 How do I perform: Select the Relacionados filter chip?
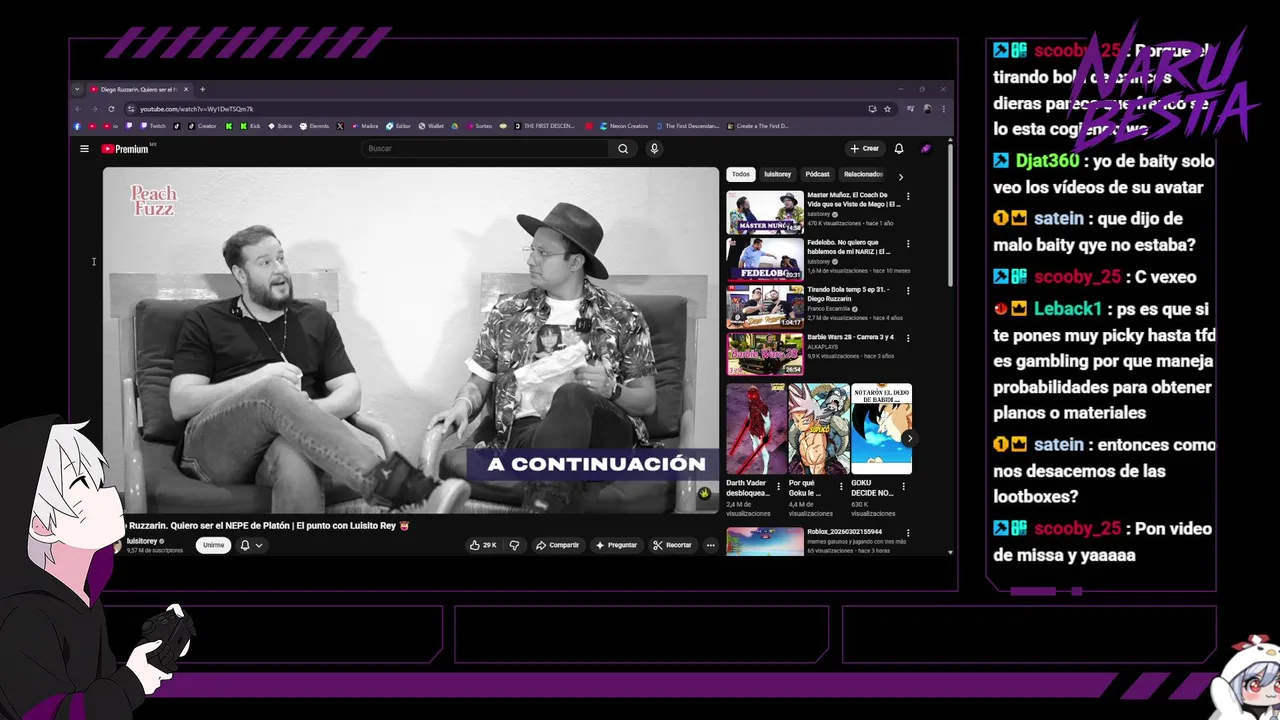click(x=863, y=174)
